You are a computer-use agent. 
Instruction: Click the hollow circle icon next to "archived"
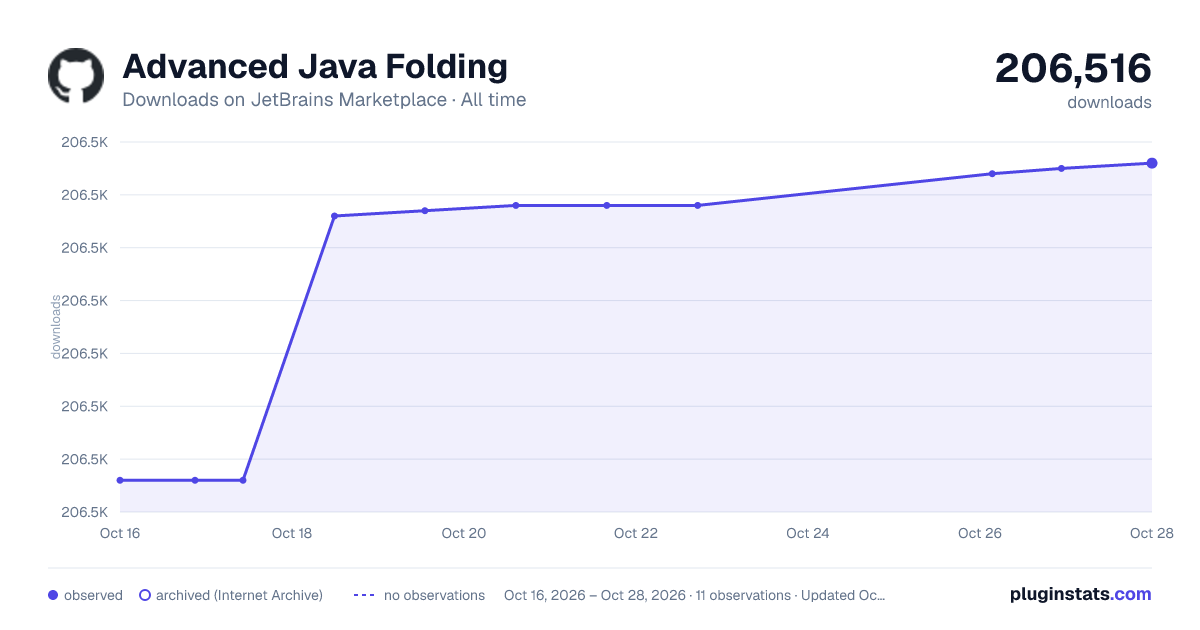coord(144,595)
